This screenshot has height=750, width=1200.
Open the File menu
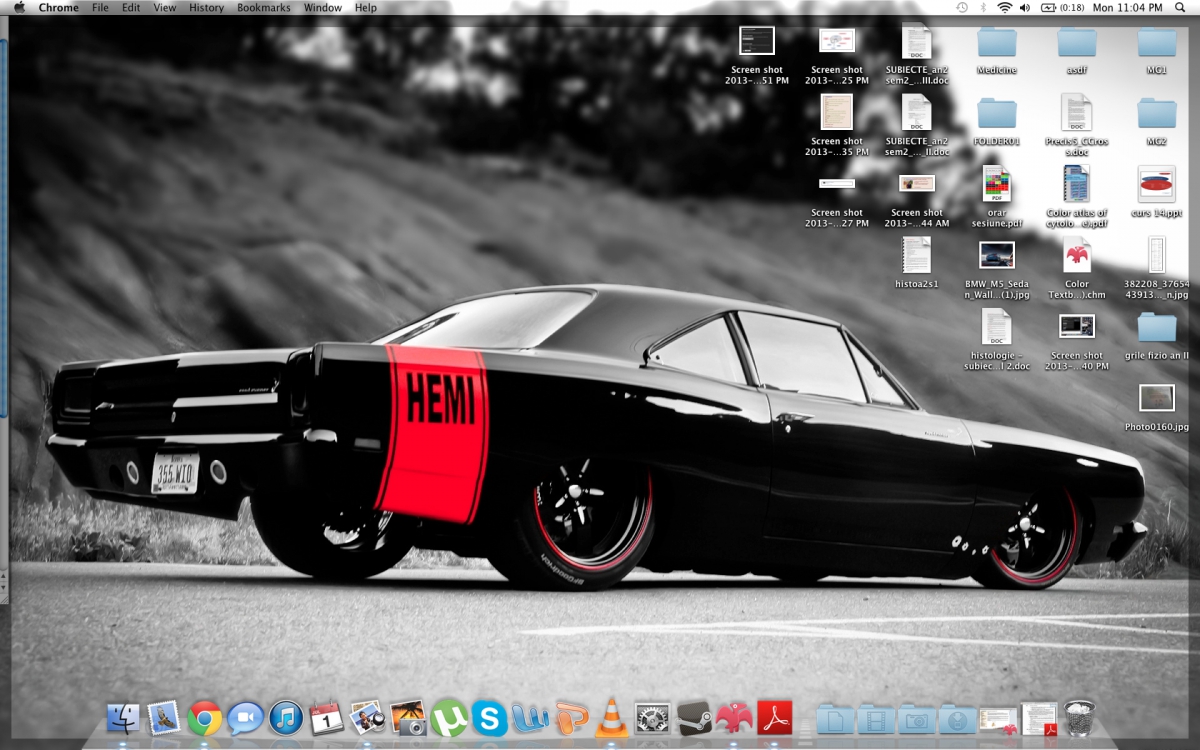(100, 7)
